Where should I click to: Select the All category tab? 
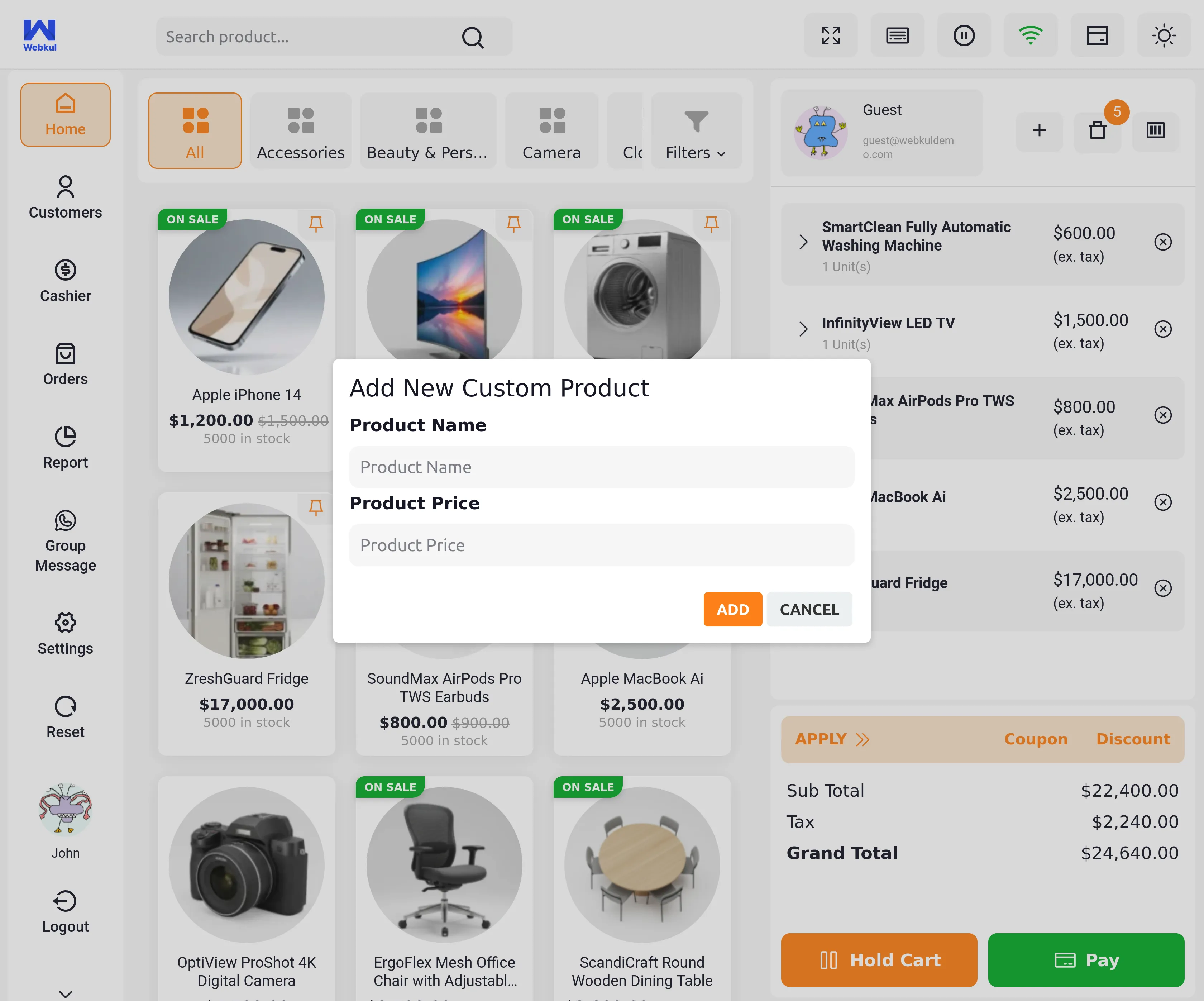tap(195, 131)
